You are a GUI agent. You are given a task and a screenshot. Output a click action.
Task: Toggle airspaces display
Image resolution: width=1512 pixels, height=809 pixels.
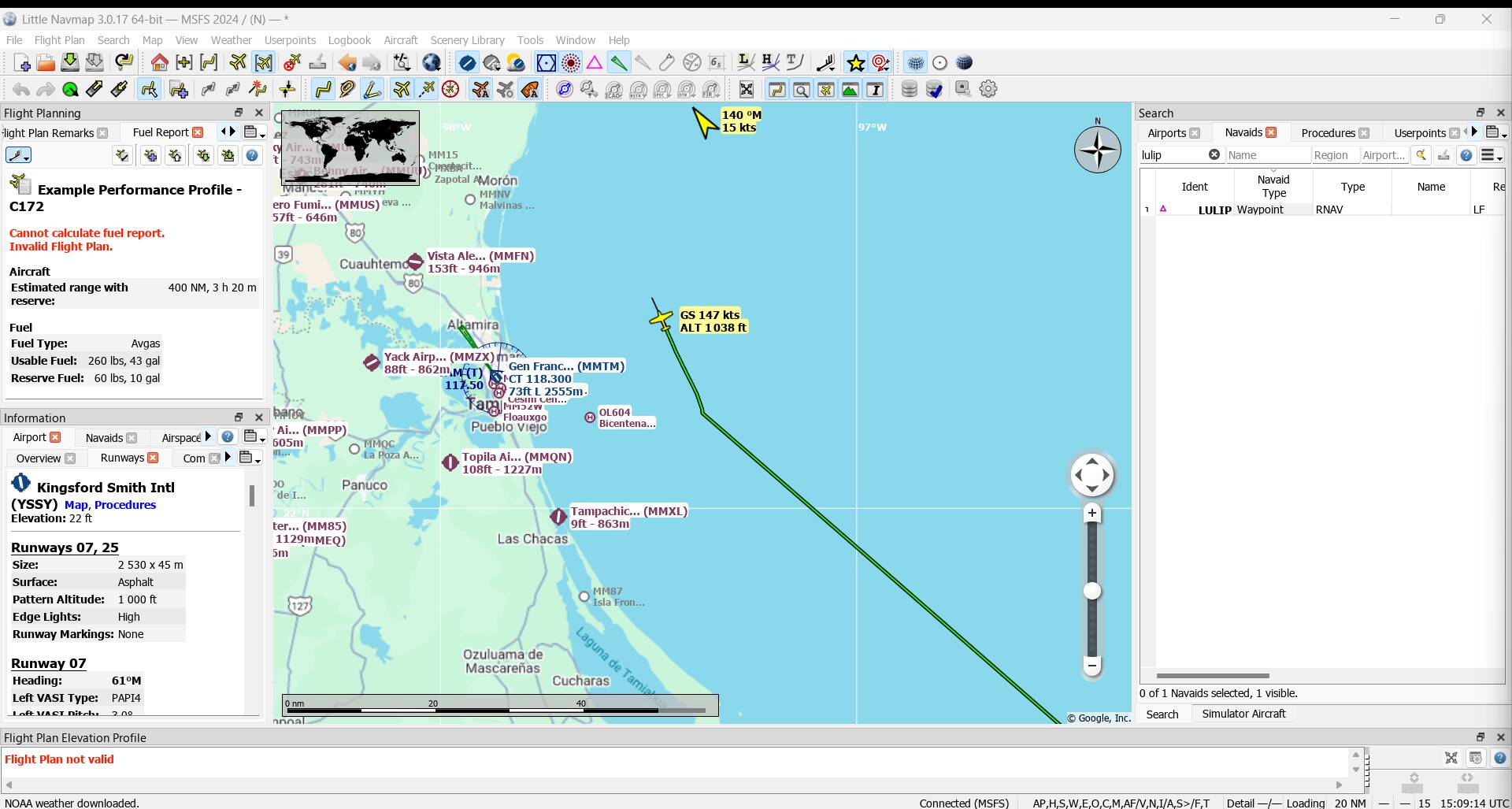(565, 90)
